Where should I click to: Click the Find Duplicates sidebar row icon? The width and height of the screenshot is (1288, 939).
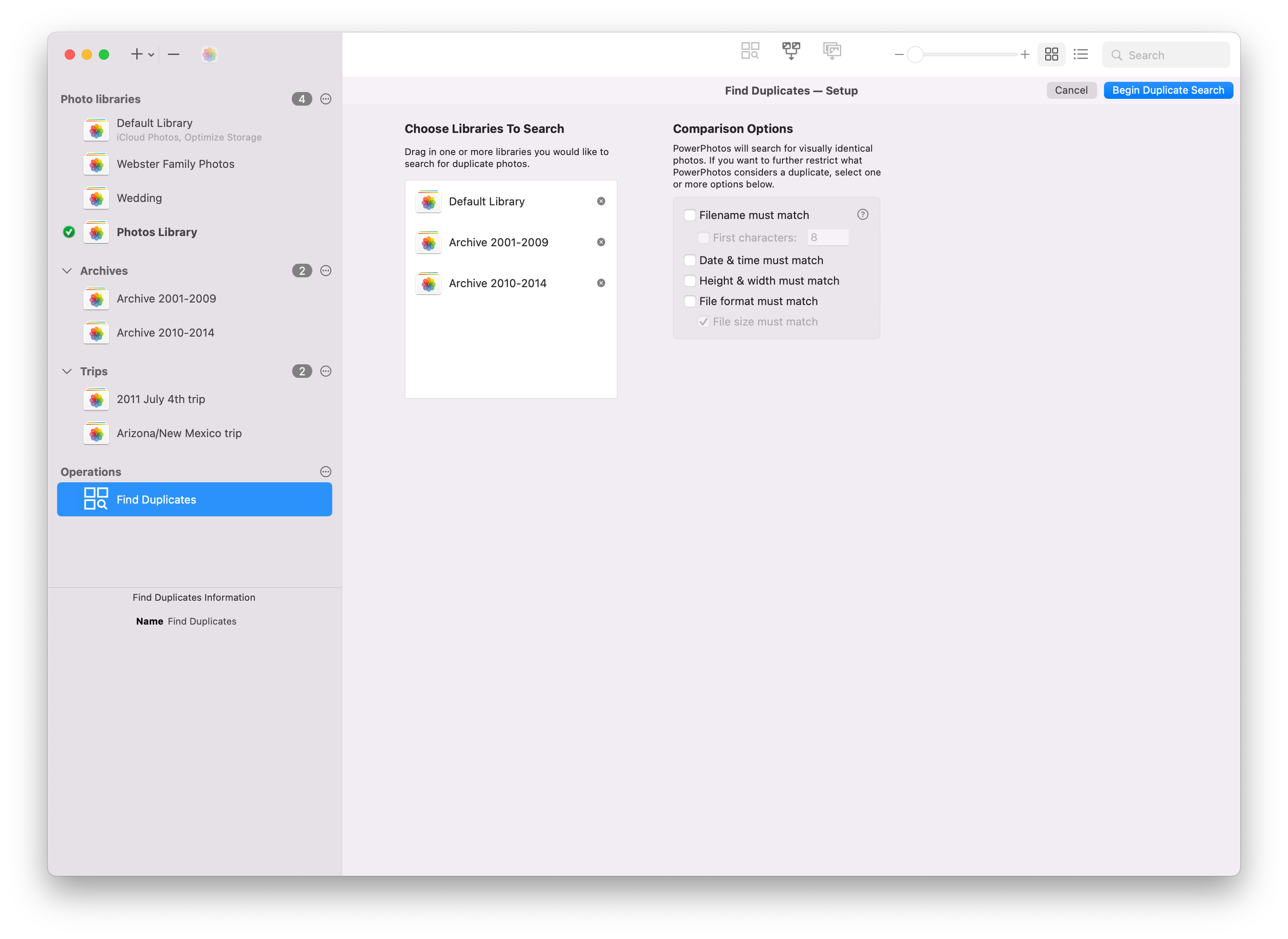95,500
